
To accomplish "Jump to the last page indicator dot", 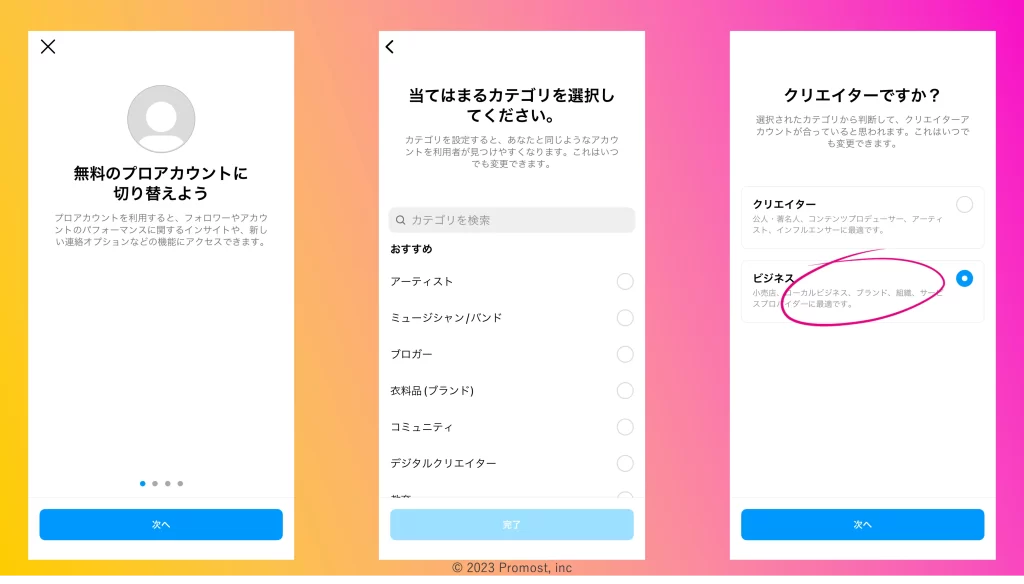I will pos(180,483).
